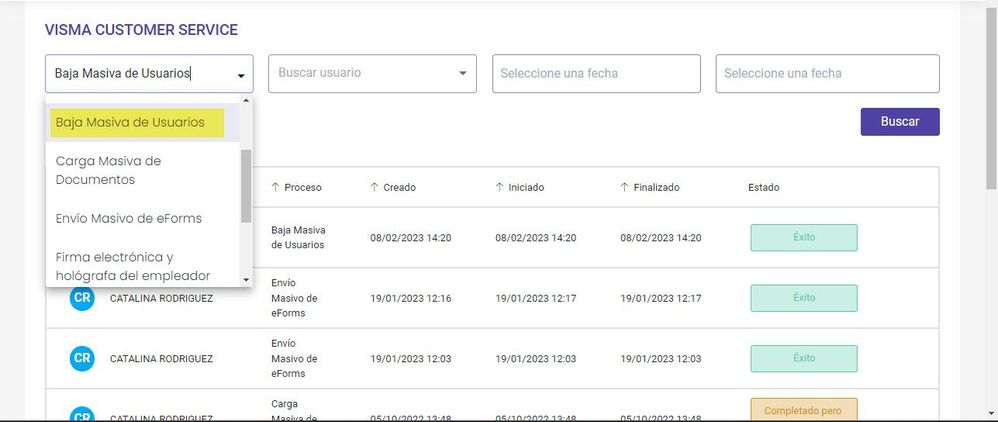Click the Estado column header
Image resolution: width=998 pixels, height=422 pixels.
tap(763, 188)
